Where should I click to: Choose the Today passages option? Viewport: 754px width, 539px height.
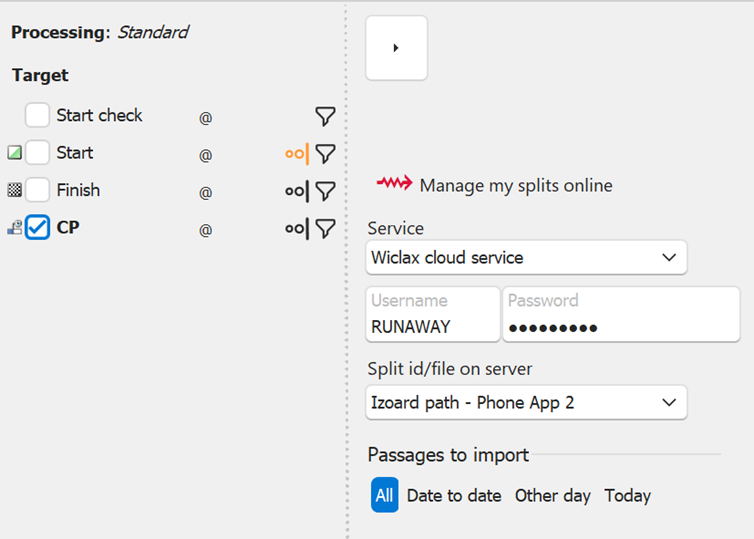[627, 496]
